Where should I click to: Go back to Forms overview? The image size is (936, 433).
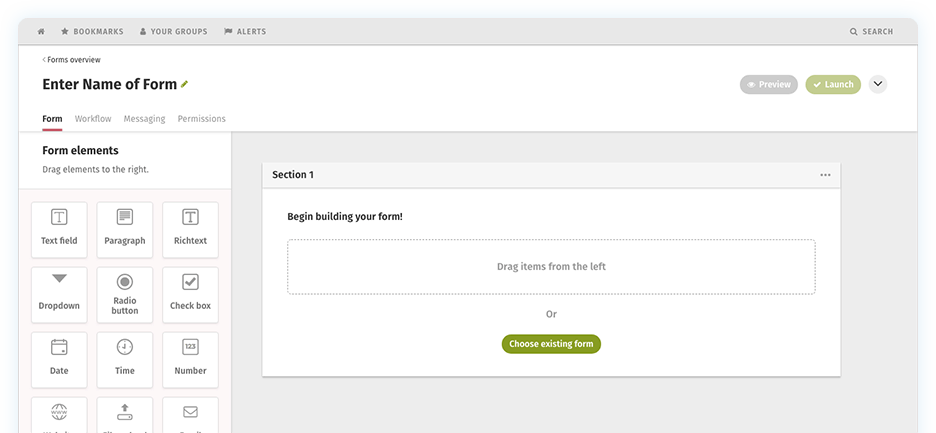(72, 60)
